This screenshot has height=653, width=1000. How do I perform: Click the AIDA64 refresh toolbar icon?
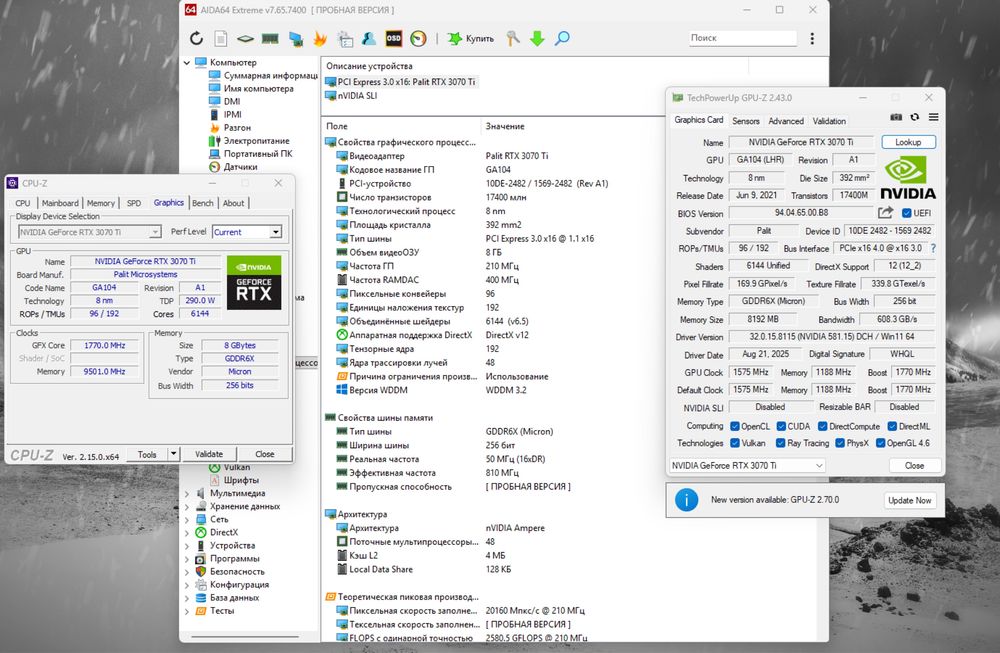(x=196, y=38)
